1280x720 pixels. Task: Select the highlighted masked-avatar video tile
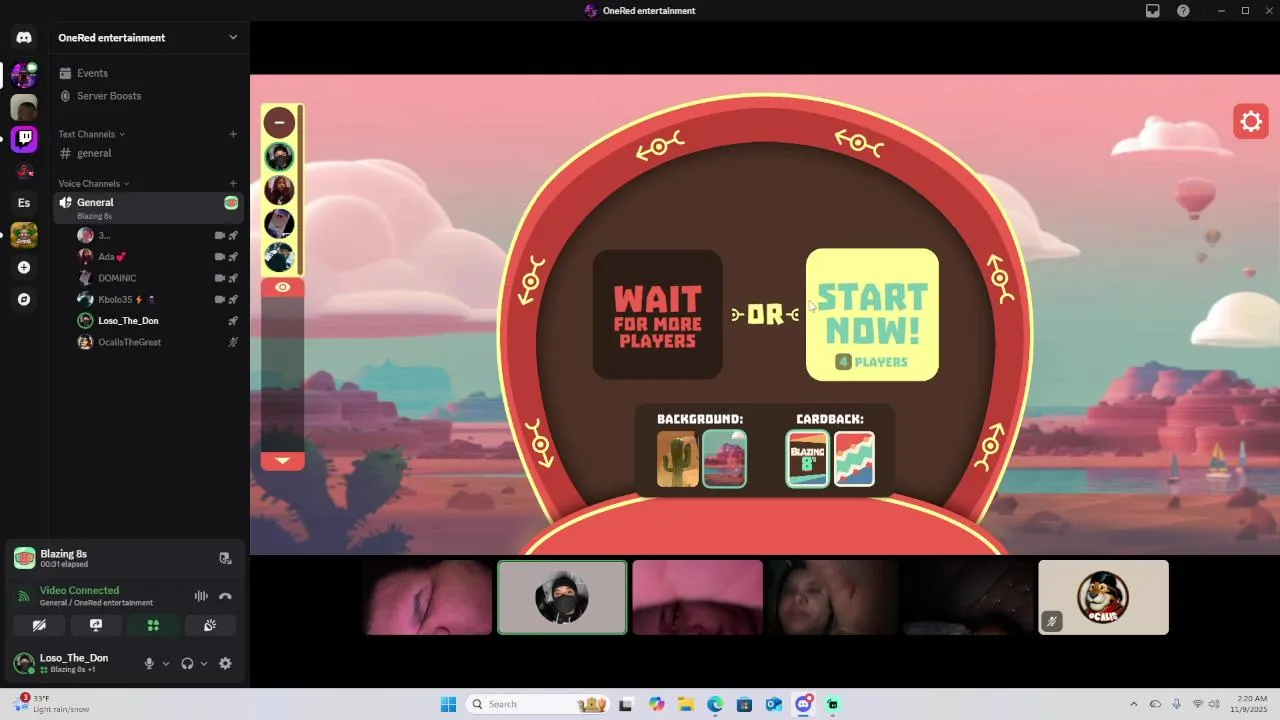[562, 597]
